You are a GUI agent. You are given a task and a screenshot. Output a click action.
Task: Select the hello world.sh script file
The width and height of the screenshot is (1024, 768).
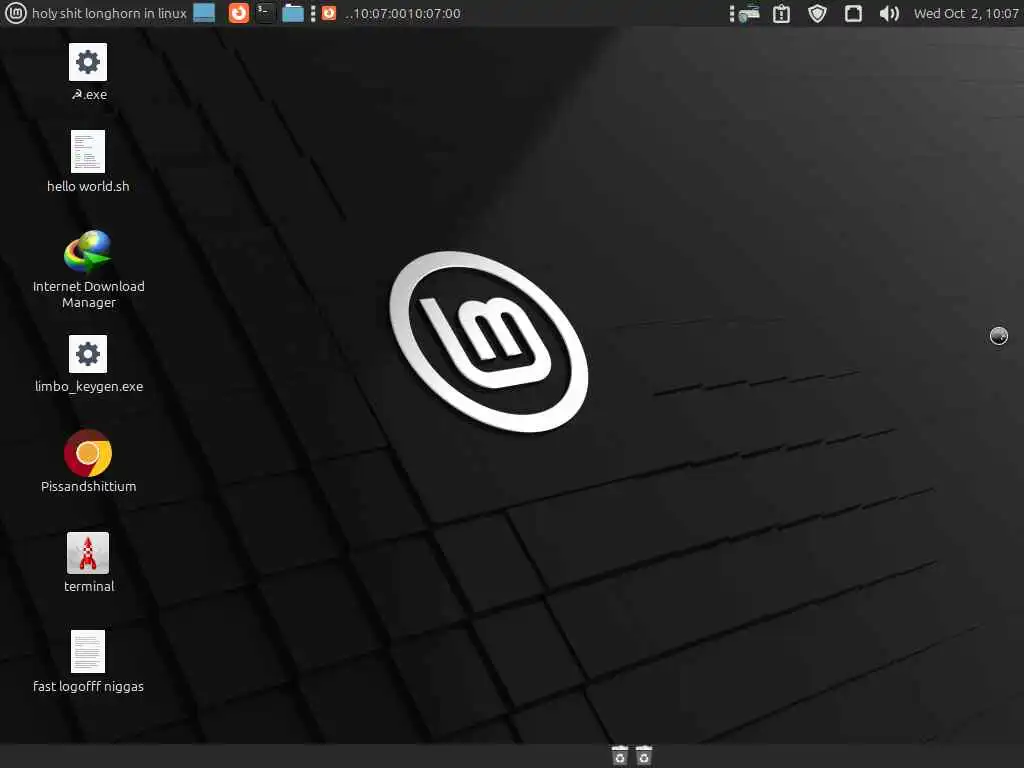pos(88,161)
